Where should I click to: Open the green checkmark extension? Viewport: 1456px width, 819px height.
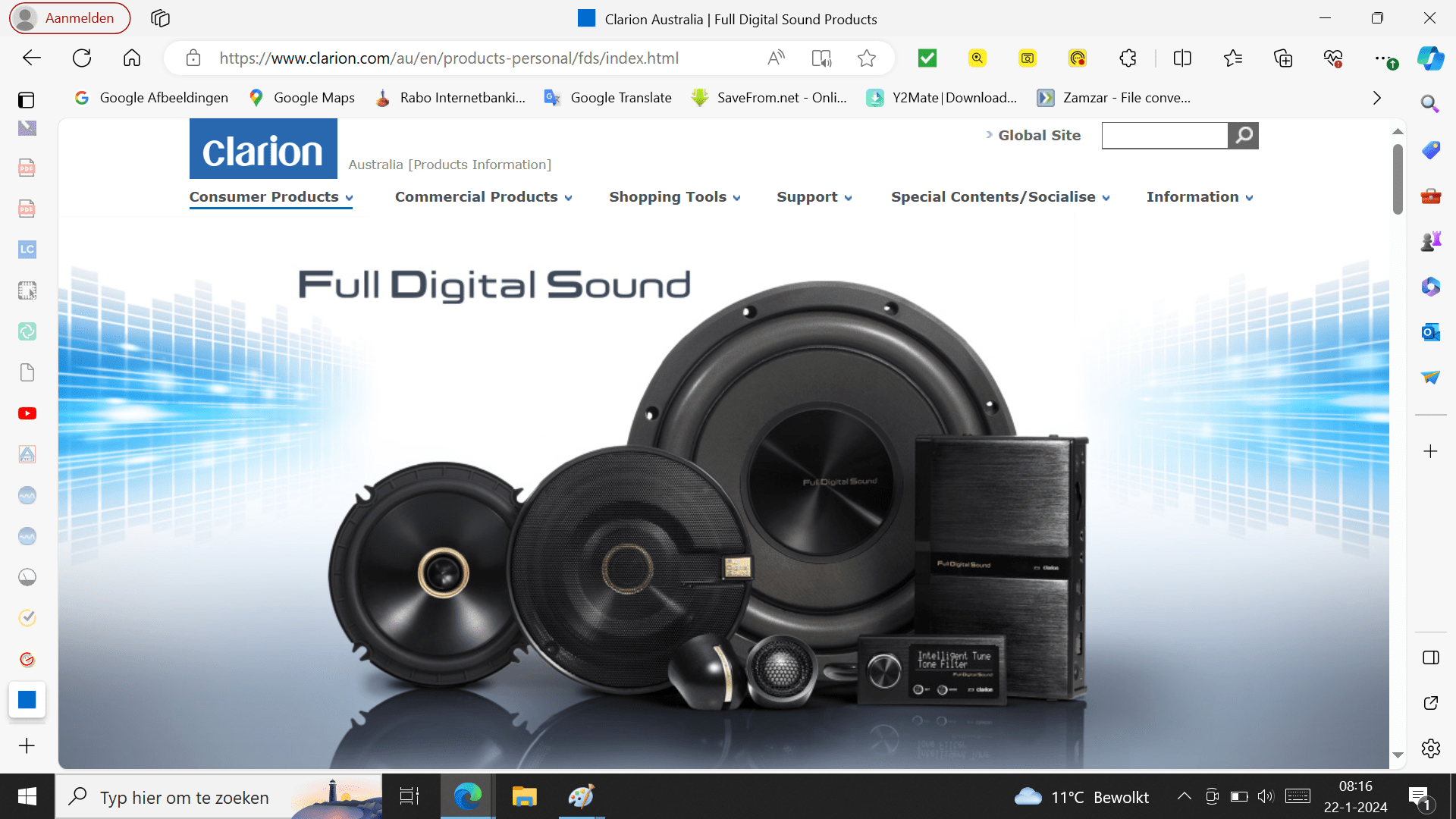(x=927, y=58)
